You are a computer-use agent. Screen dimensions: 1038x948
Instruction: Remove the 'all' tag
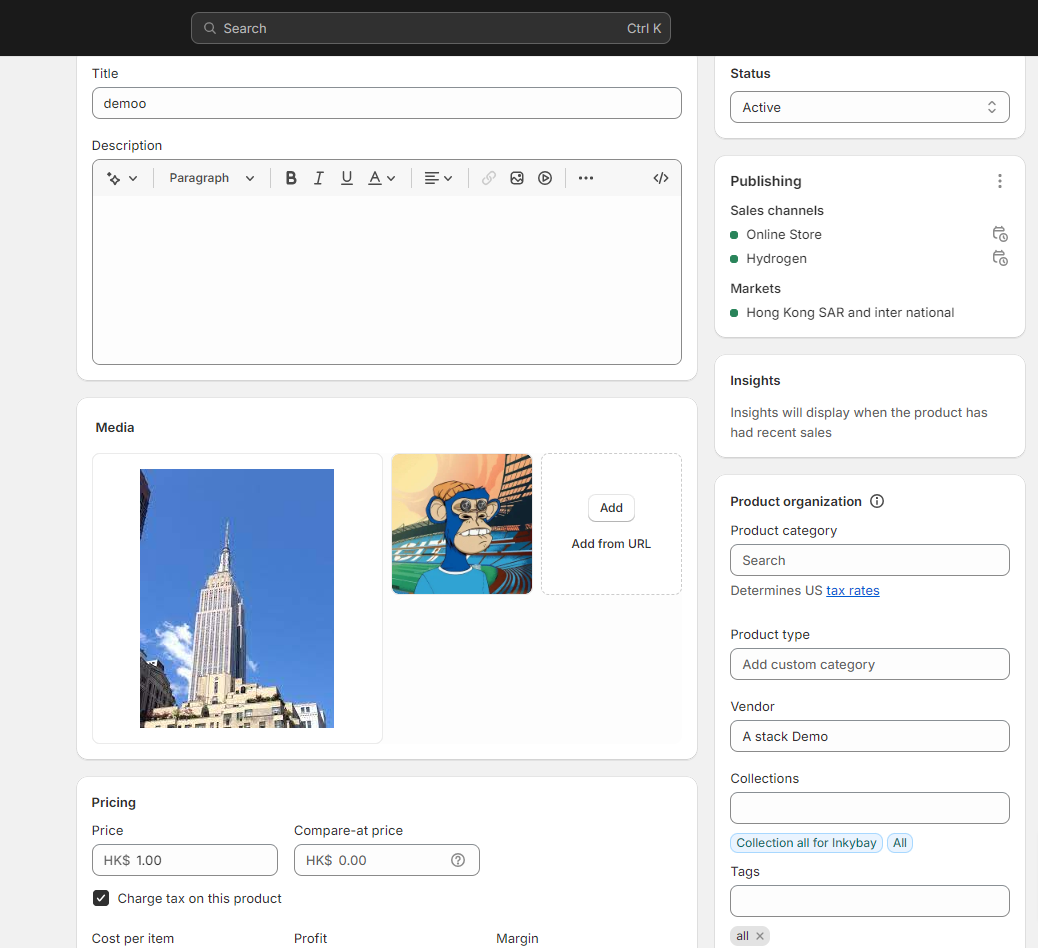[x=760, y=936]
